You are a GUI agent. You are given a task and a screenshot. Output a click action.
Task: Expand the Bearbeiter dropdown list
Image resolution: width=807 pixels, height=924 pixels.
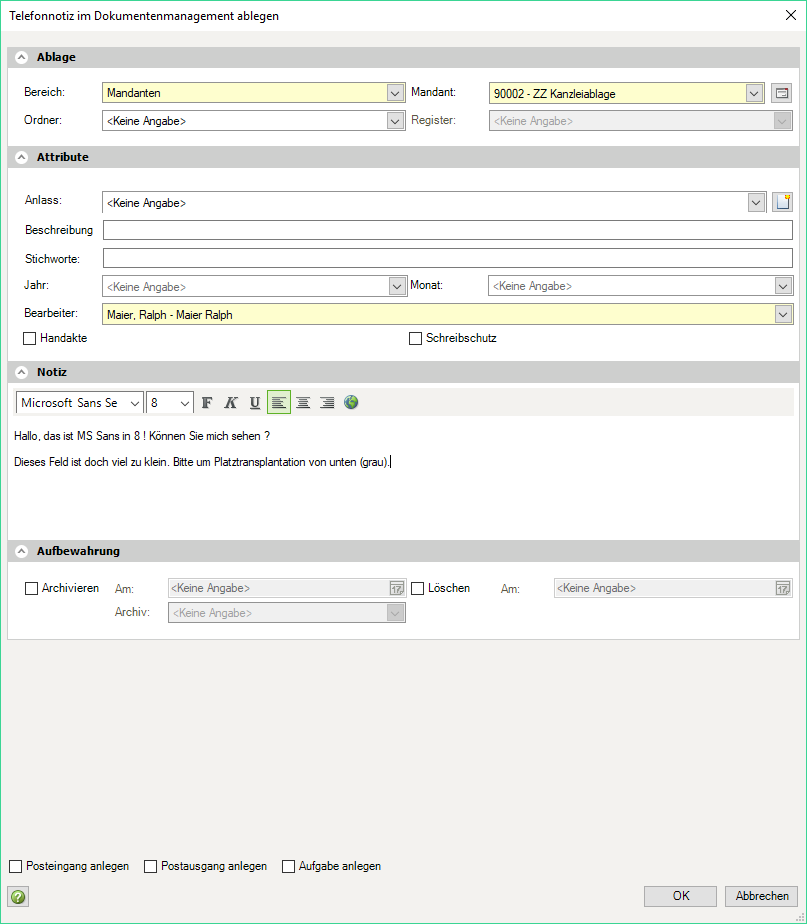pos(783,315)
